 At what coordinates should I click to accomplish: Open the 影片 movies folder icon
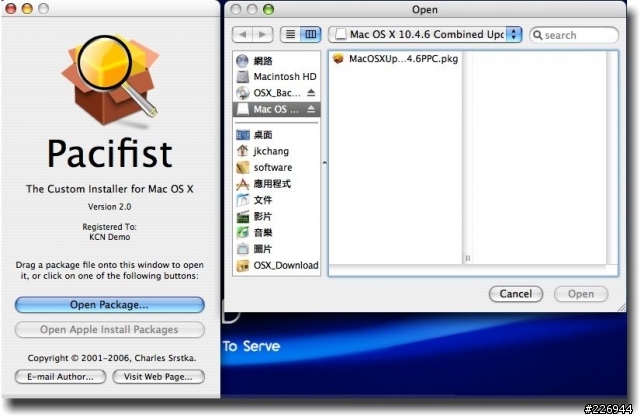click(242, 216)
